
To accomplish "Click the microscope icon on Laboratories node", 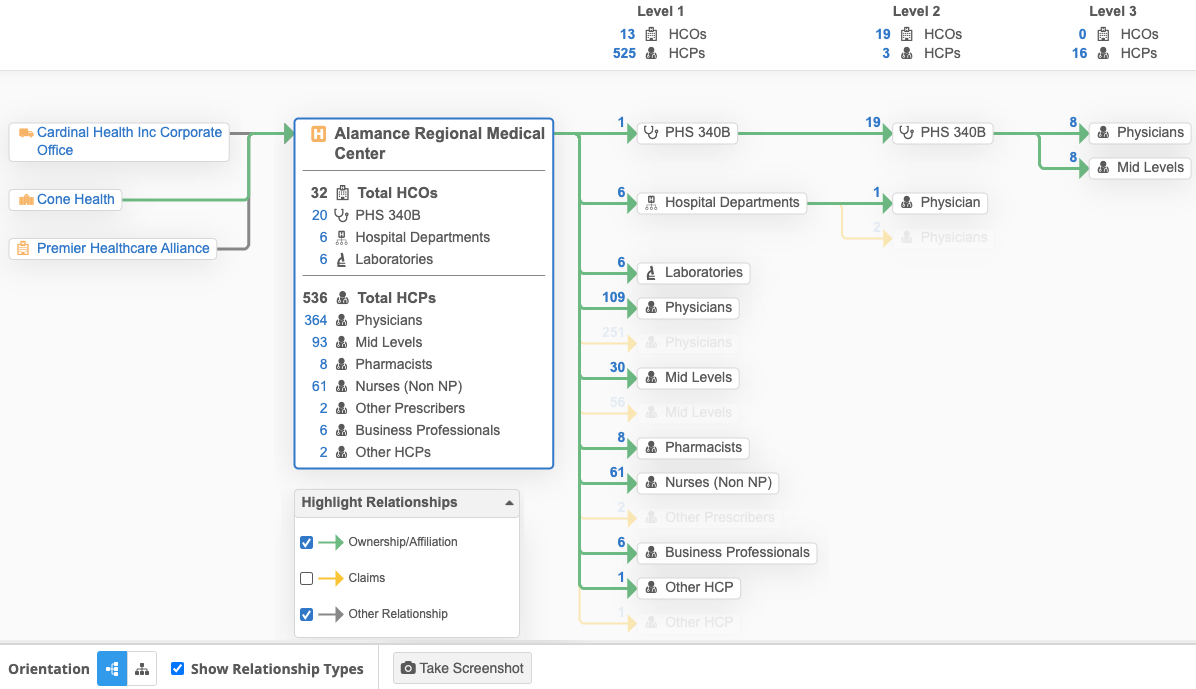I will (x=651, y=273).
